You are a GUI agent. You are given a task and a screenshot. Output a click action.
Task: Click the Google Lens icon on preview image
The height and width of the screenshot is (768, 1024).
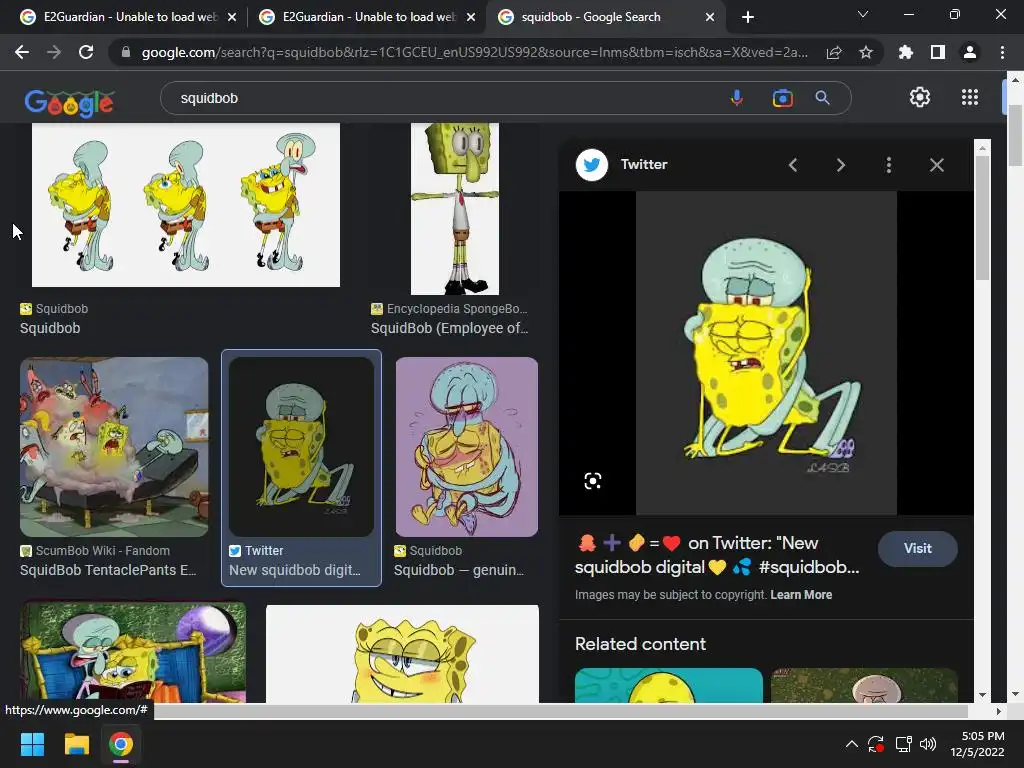click(x=592, y=481)
